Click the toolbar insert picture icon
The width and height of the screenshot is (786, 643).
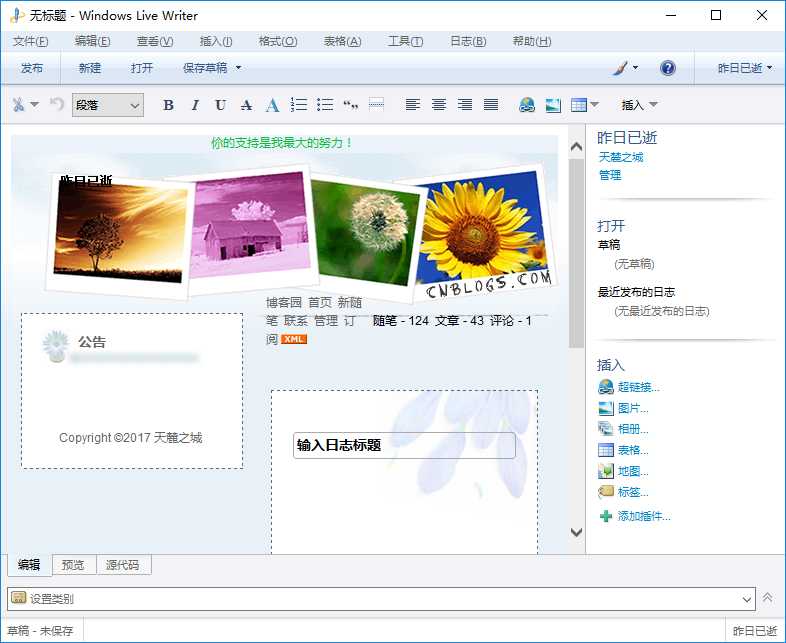[553, 105]
